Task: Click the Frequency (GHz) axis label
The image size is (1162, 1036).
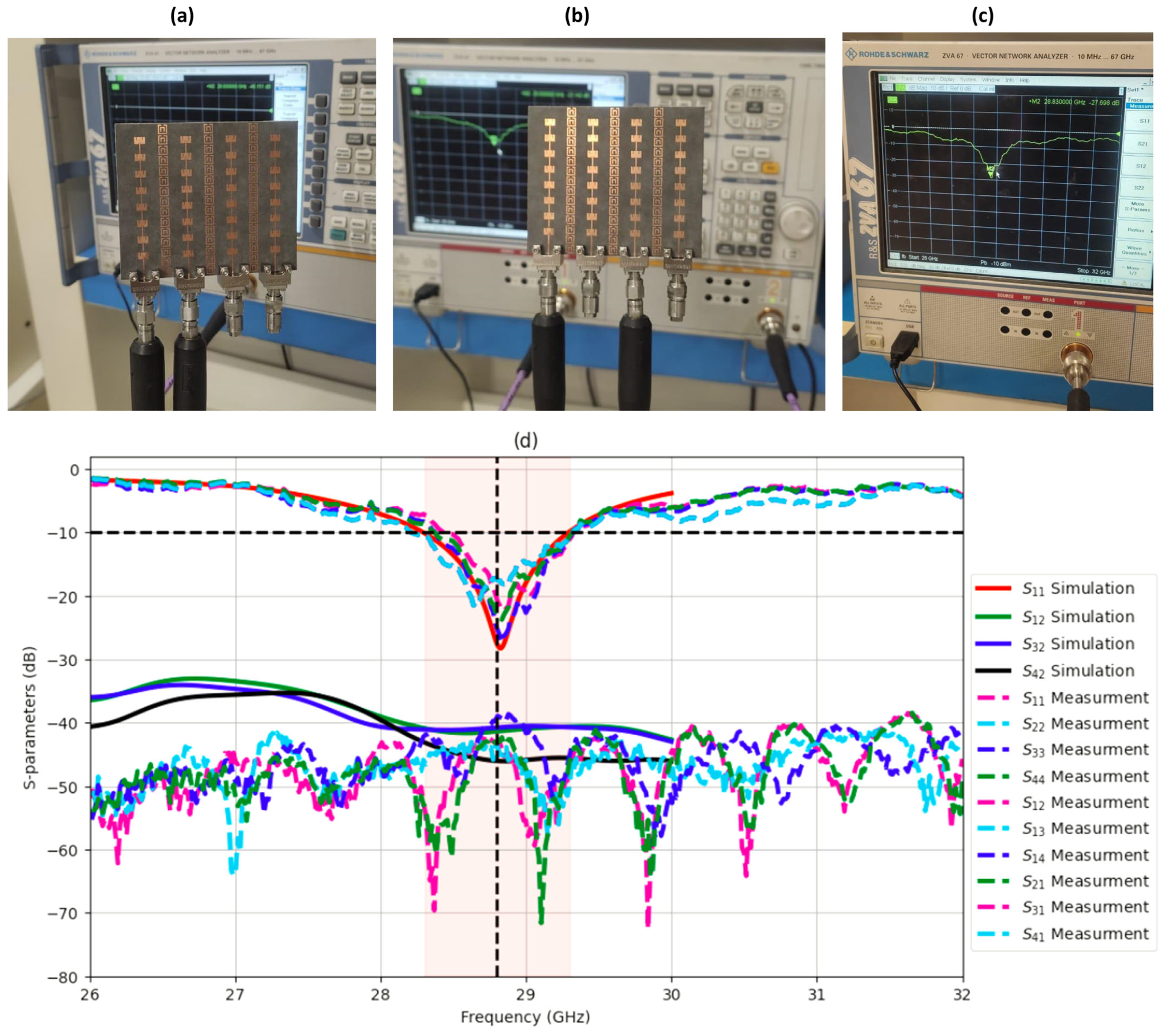Action: (x=525, y=1017)
